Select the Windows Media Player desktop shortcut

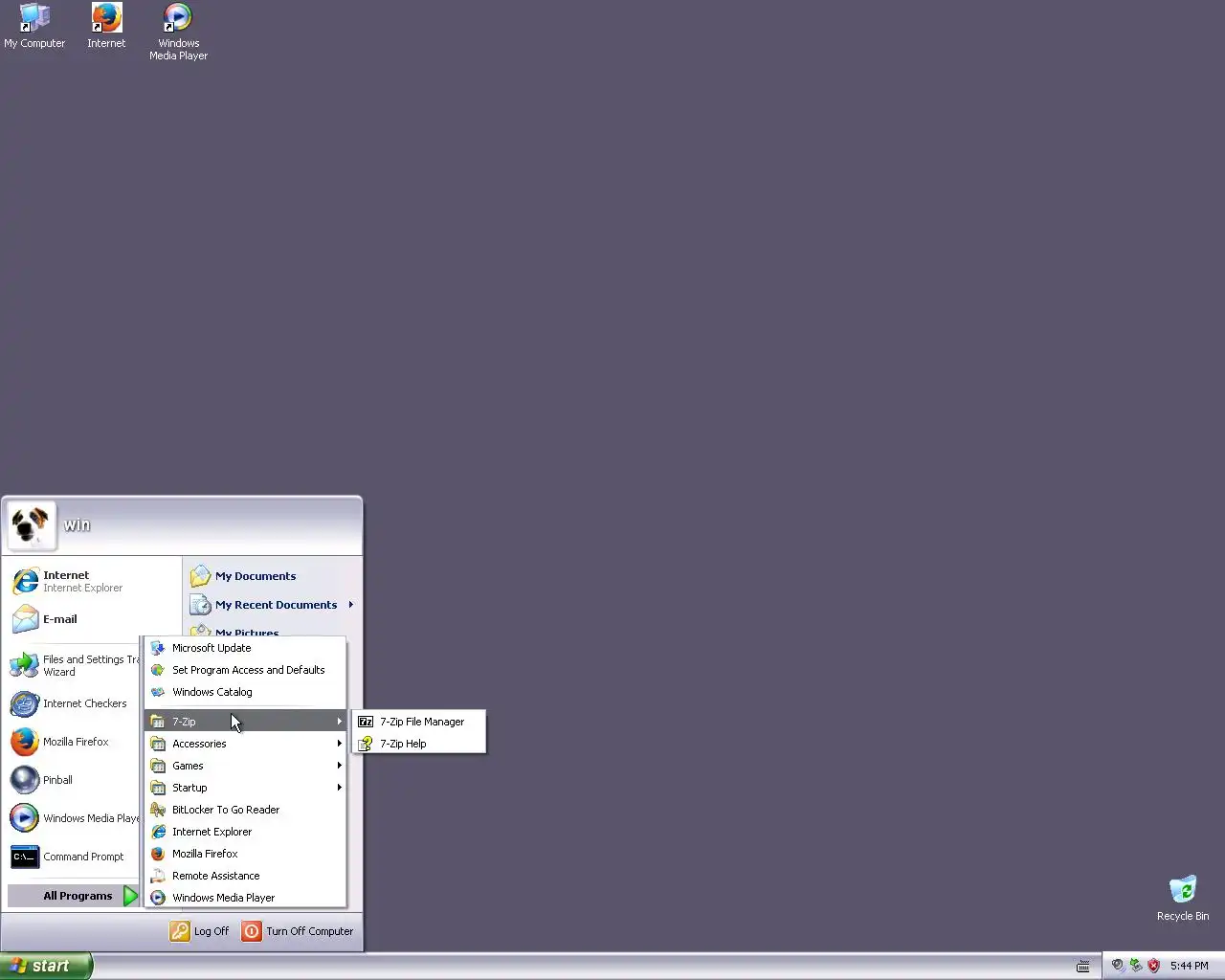[178, 32]
